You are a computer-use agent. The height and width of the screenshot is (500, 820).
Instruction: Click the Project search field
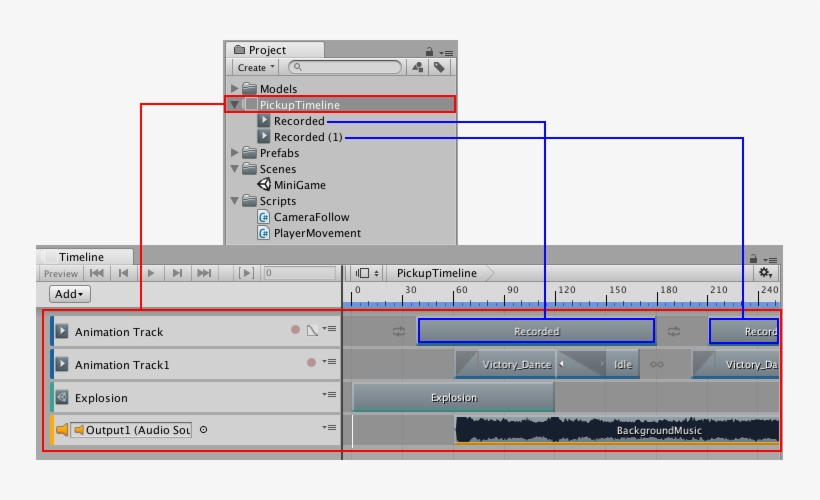pos(345,67)
